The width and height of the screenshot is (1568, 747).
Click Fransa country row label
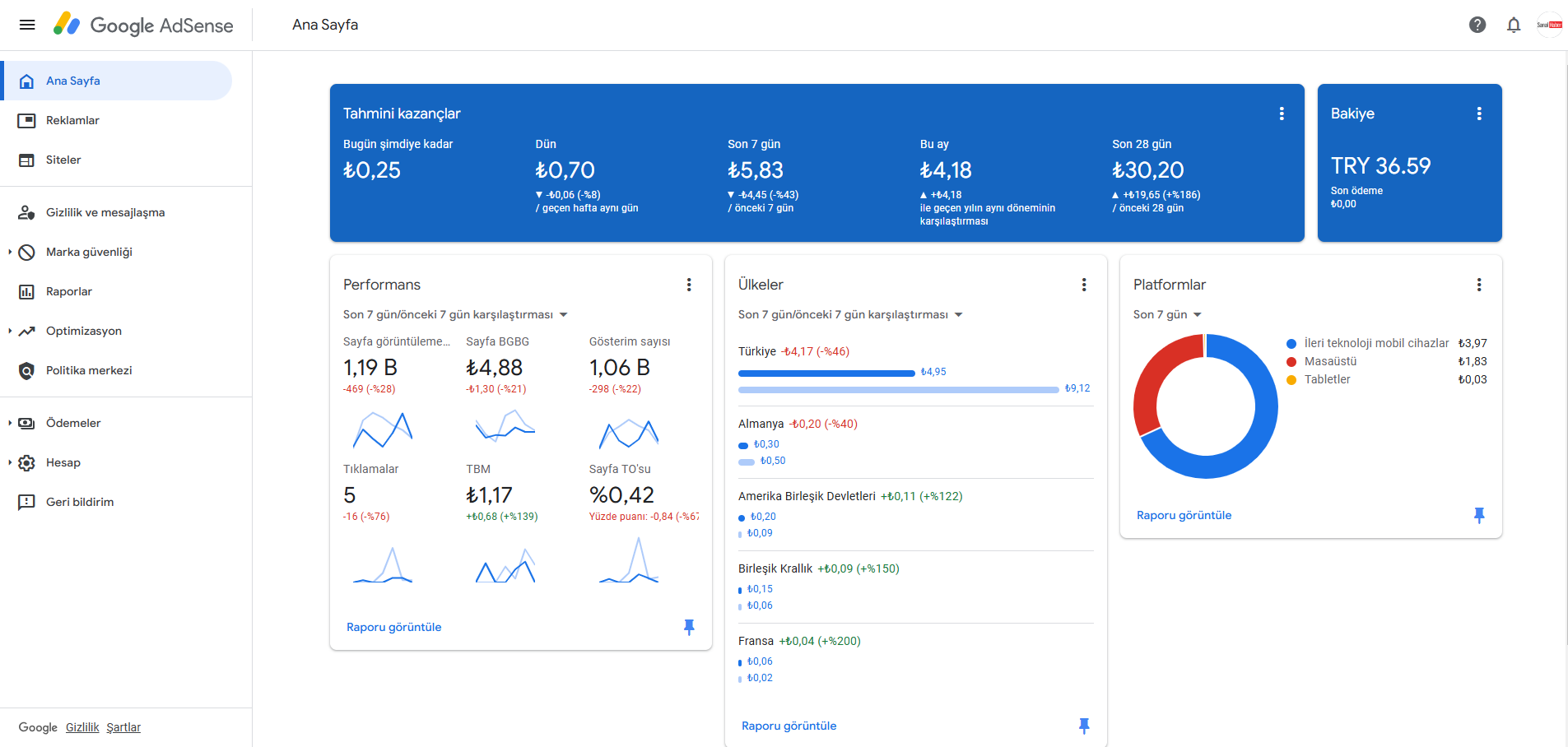coord(756,641)
